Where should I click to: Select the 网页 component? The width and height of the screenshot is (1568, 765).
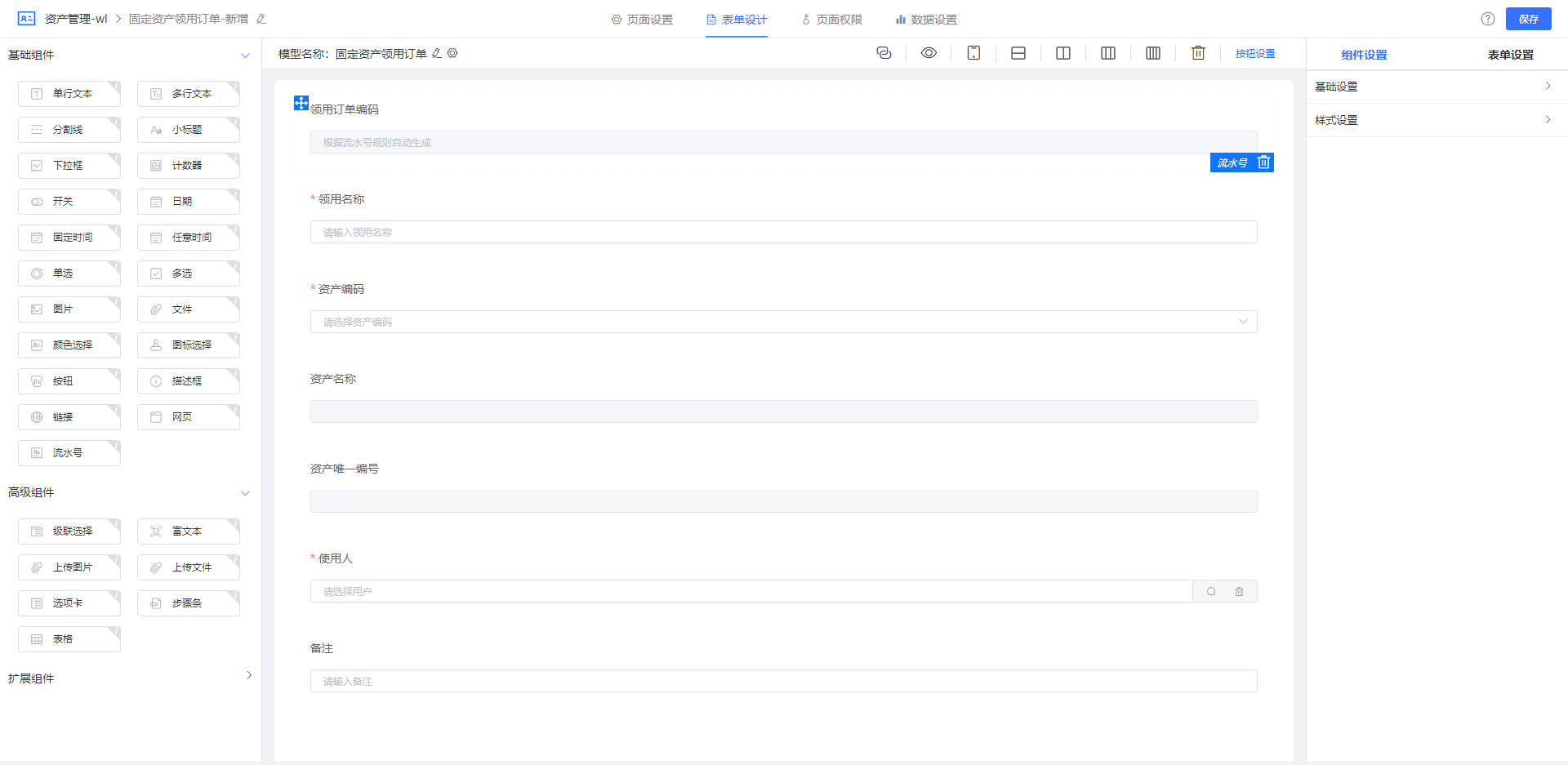[x=189, y=417]
